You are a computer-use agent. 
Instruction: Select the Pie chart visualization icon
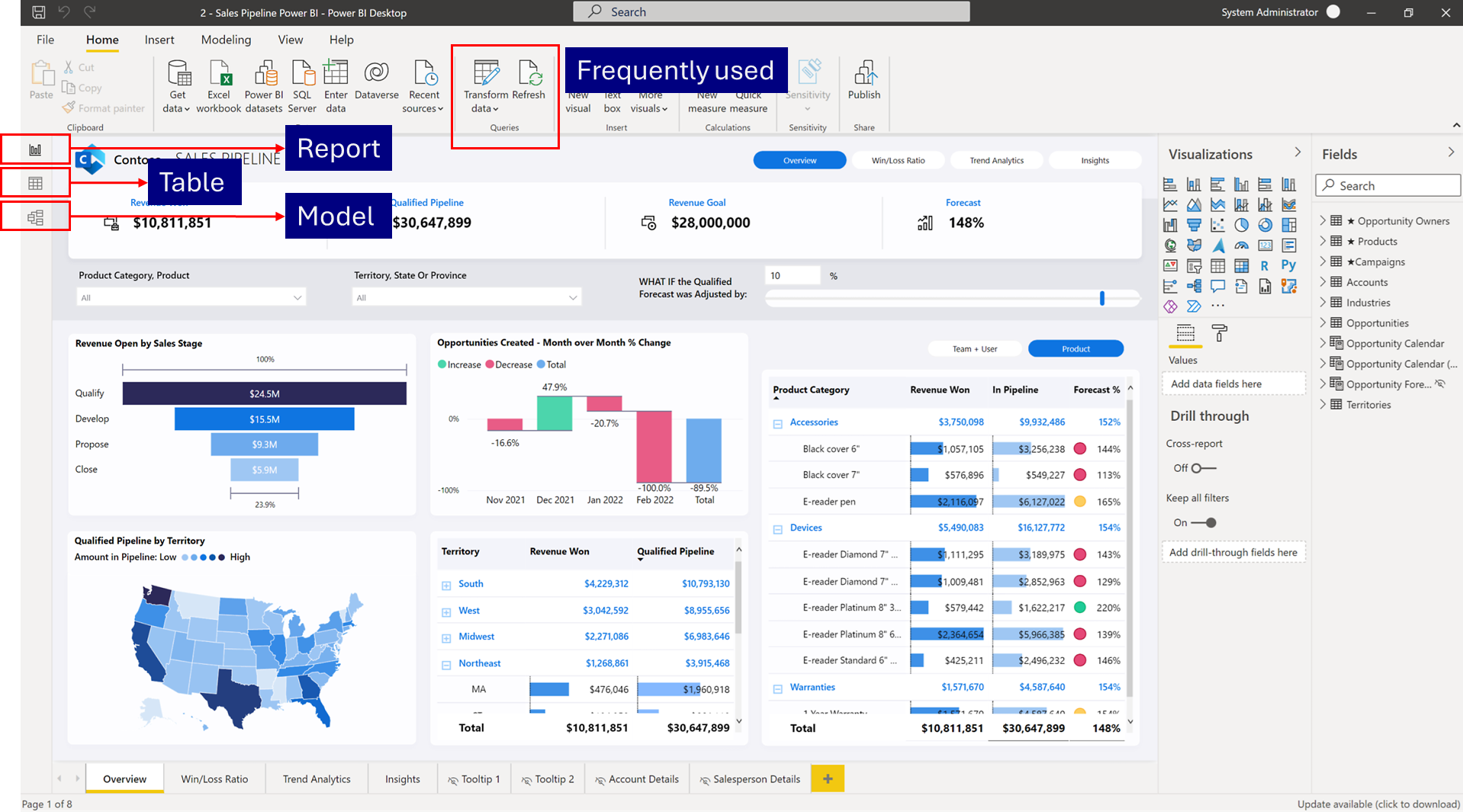coord(1242,225)
